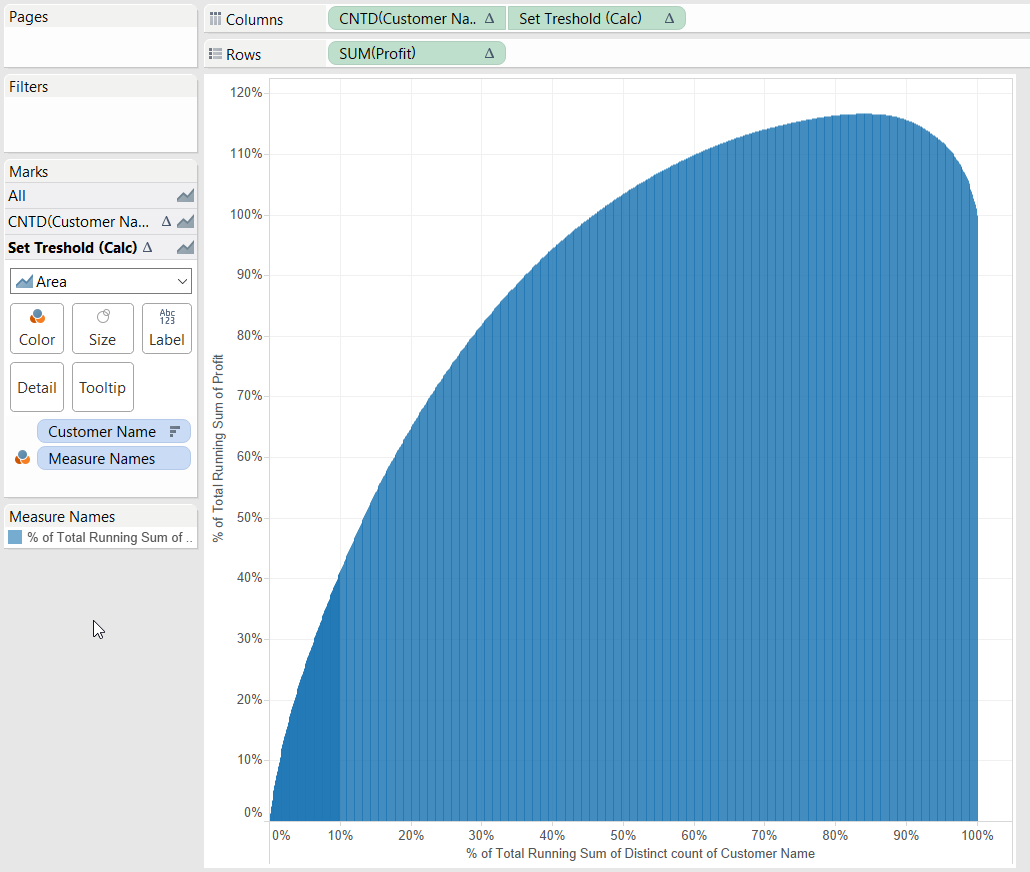The width and height of the screenshot is (1030, 872).
Task: Click the SUM(Profit) pill in Rows
Action: tap(416, 53)
